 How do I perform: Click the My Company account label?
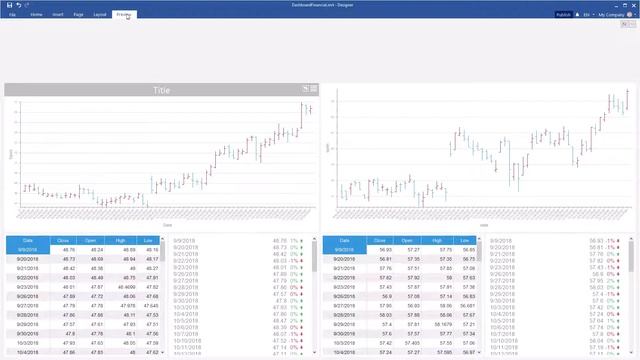point(611,14)
